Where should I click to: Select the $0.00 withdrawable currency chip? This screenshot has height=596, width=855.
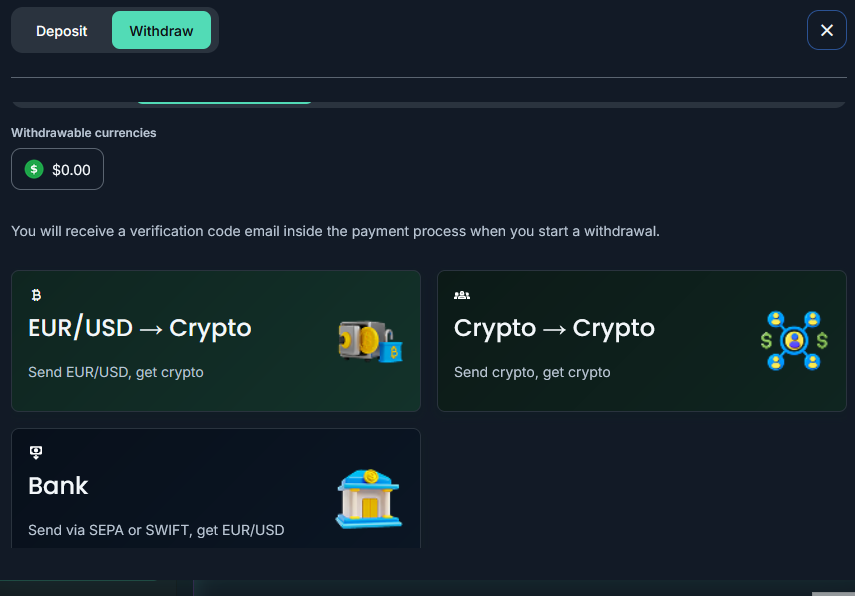point(57,169)
